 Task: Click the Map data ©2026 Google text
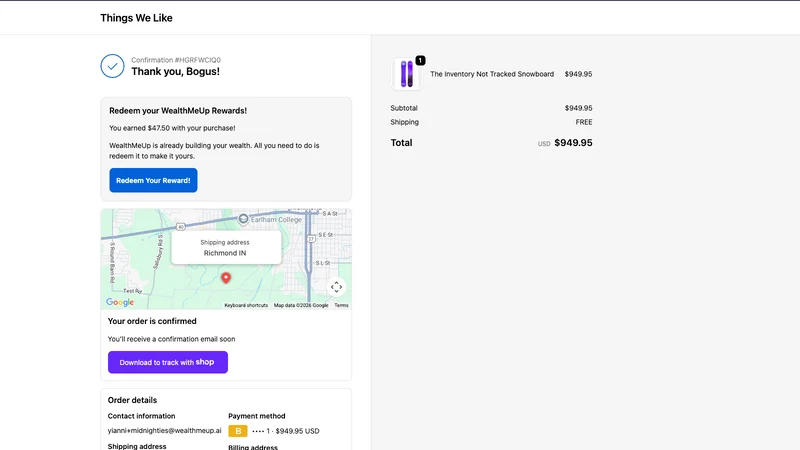301,305
